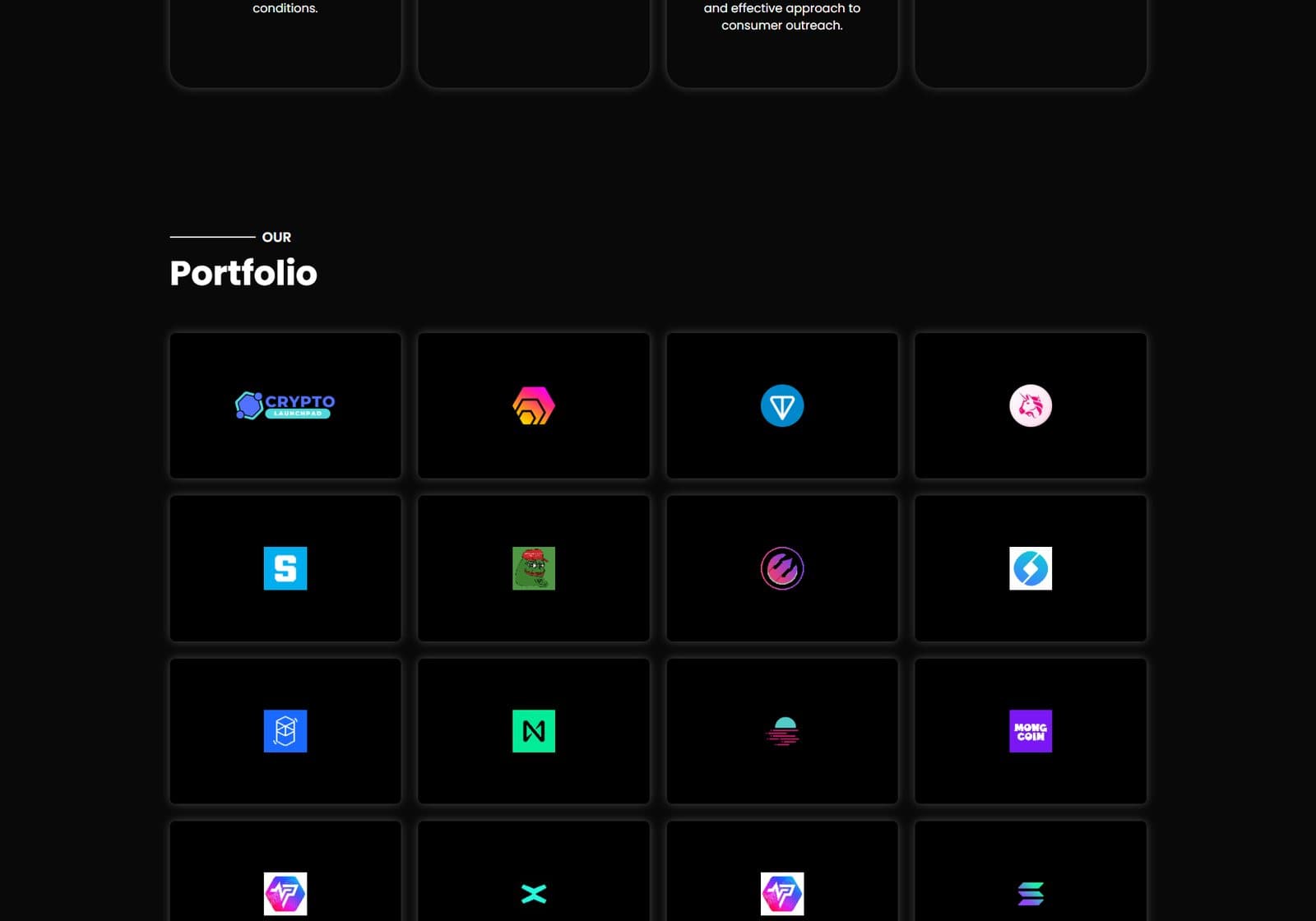Screen dimensions: 1316x921
Task: Open the Crypto Launchpad portfolio logo
Action: (x=285, y=405)
